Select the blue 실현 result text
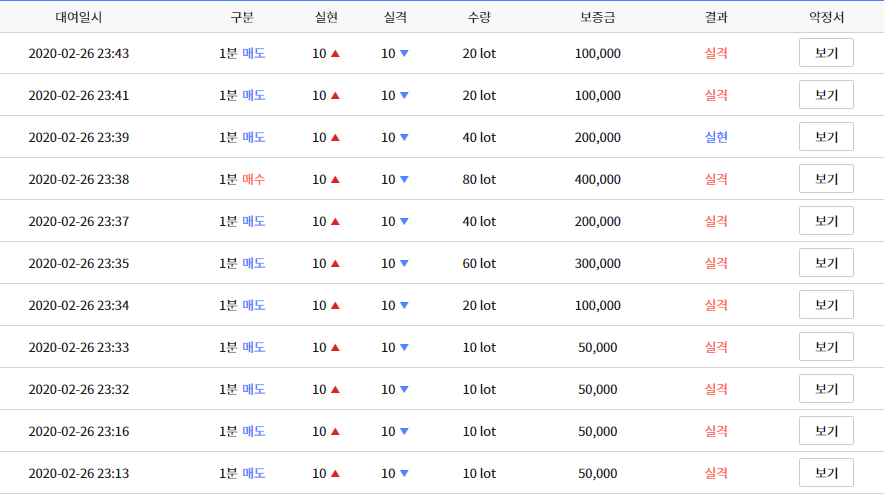 [x=716, y=137]
